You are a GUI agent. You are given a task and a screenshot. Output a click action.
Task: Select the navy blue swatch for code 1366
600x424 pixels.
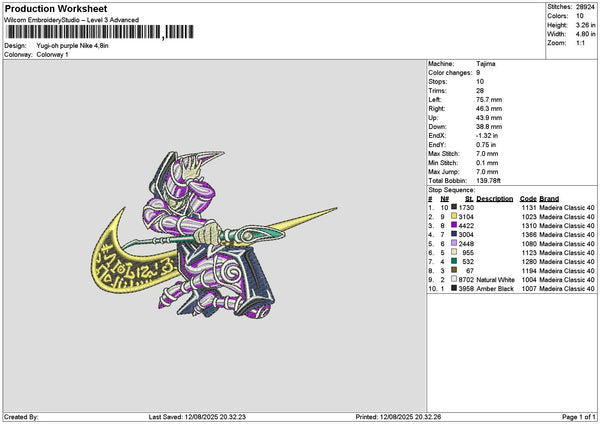click(454, 234)
